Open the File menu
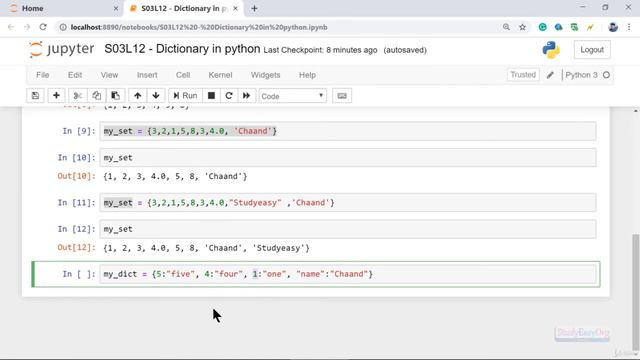Image resolution: width=640 pixels, height=360 pixels. [42, 75]
